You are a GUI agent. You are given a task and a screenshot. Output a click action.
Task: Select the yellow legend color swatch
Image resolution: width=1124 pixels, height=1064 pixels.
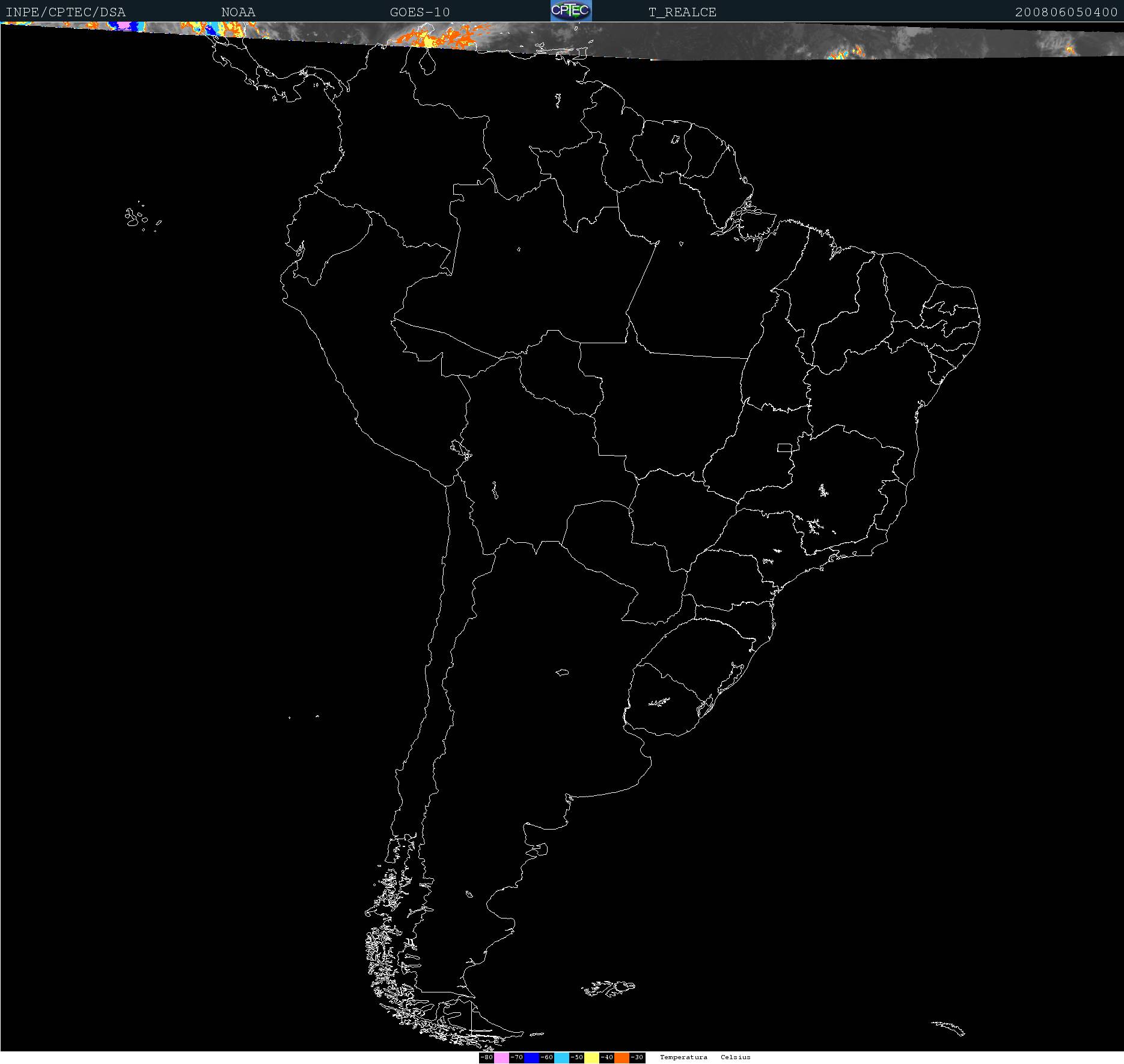pyautogui.click(x=591, y=1057)
